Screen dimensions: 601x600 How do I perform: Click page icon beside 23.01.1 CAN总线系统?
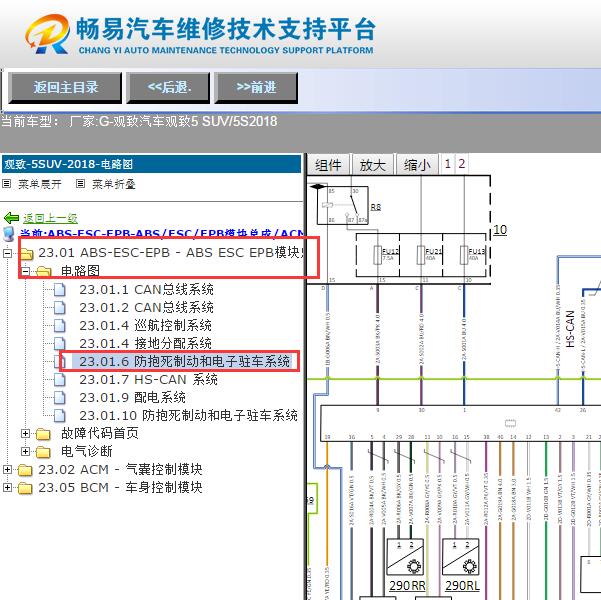[59, 289]
